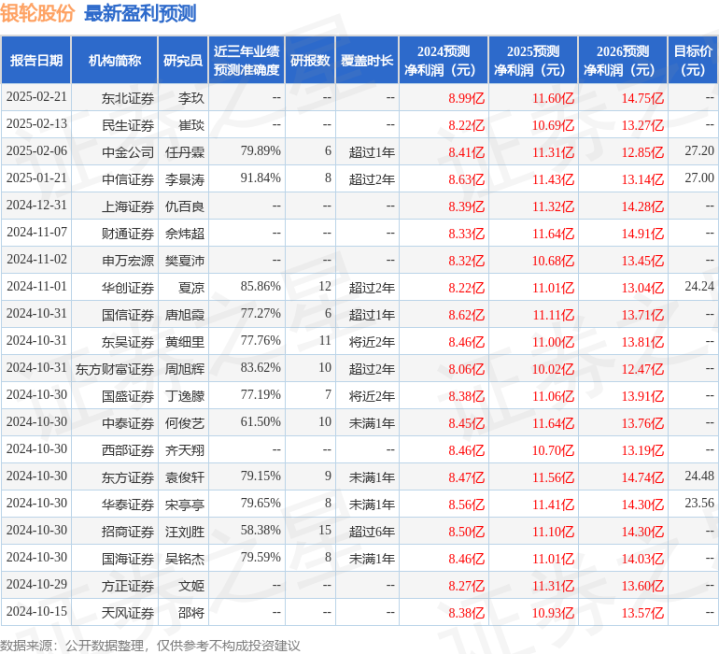
Task: Click the date 2025-01-21
Action: tap(37, 178)
